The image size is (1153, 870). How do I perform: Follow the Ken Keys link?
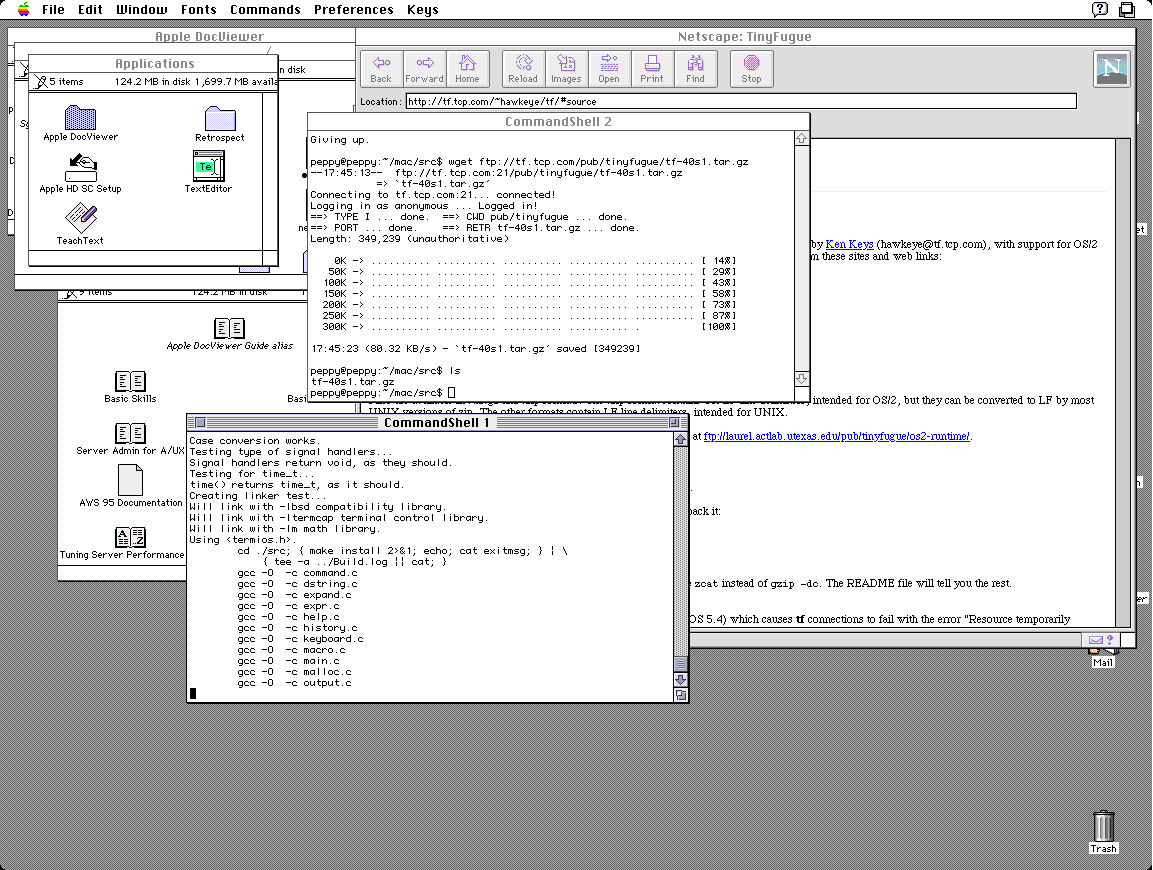tap(849, 244)
